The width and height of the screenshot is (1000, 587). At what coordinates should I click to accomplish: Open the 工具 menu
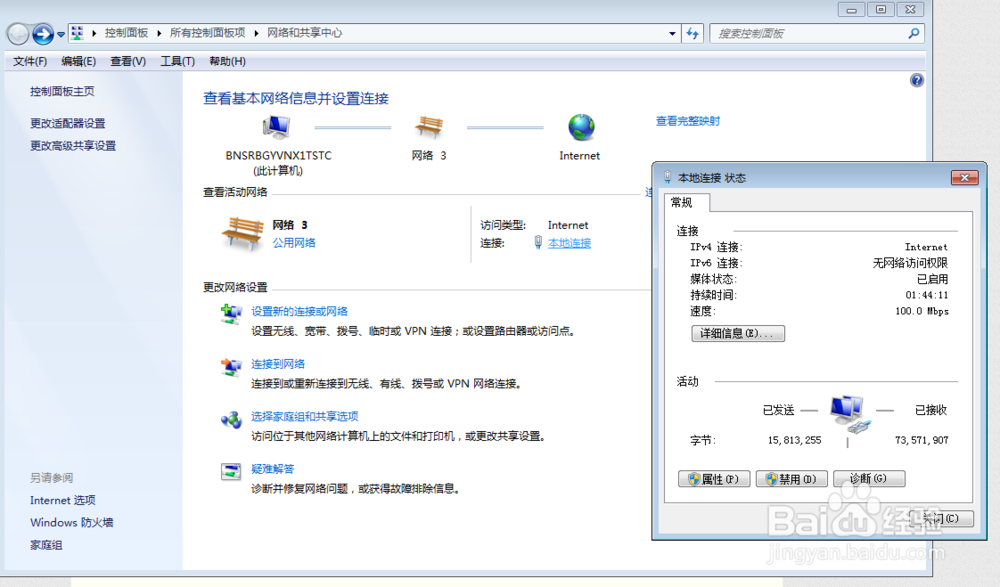177,61
